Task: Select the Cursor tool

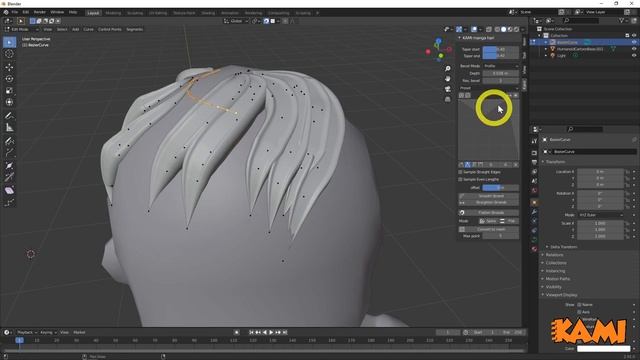Action: (x=9, y=54)
